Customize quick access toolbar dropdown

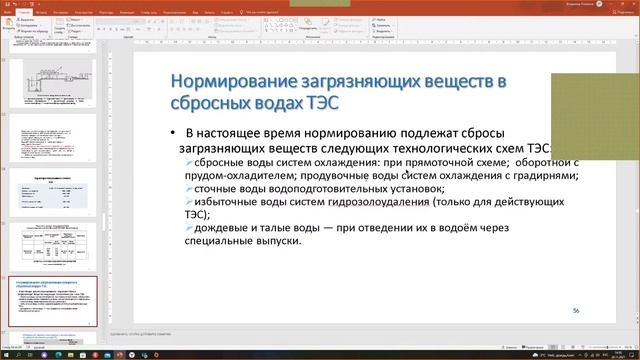tap(39, 4)
